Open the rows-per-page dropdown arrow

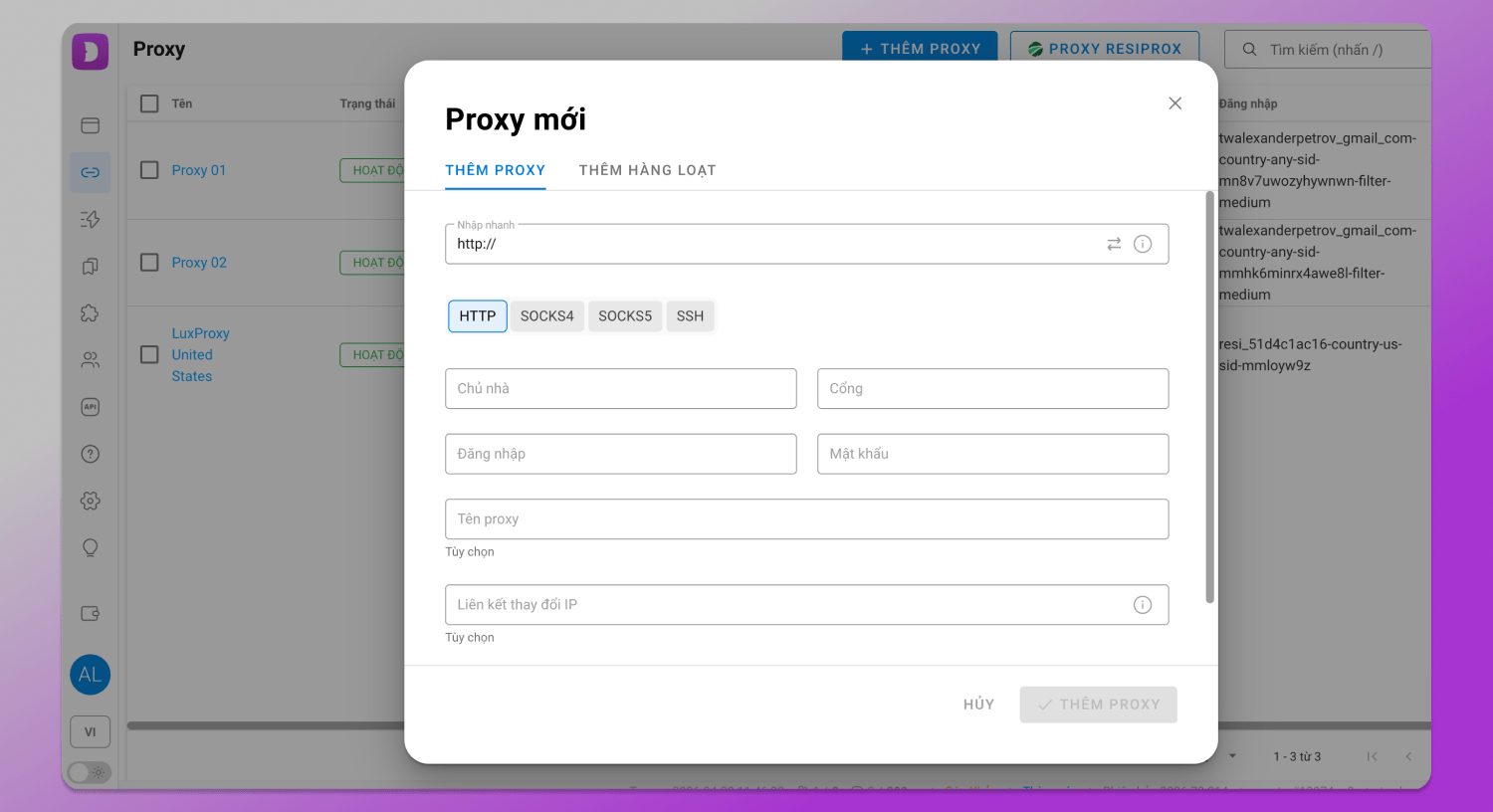[1232, 756]
